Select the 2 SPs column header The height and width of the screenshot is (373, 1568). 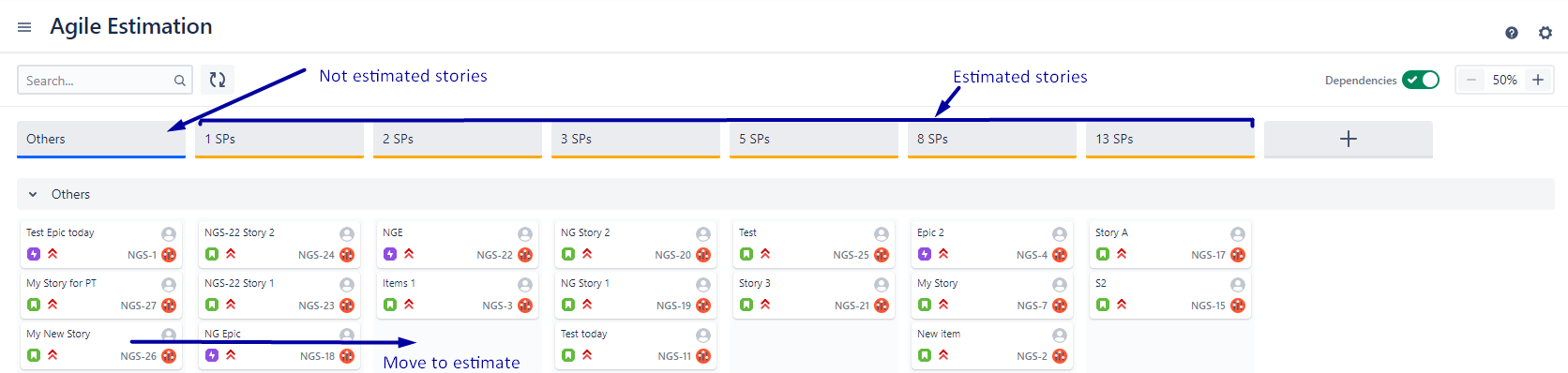tap(458, 139)
